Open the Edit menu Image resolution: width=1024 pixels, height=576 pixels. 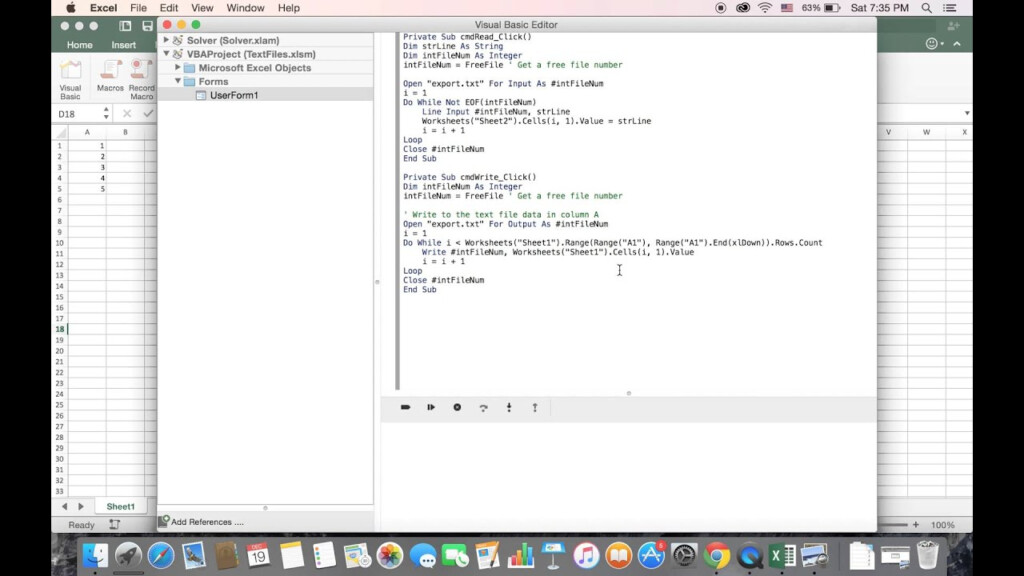(x=168, y=8)
